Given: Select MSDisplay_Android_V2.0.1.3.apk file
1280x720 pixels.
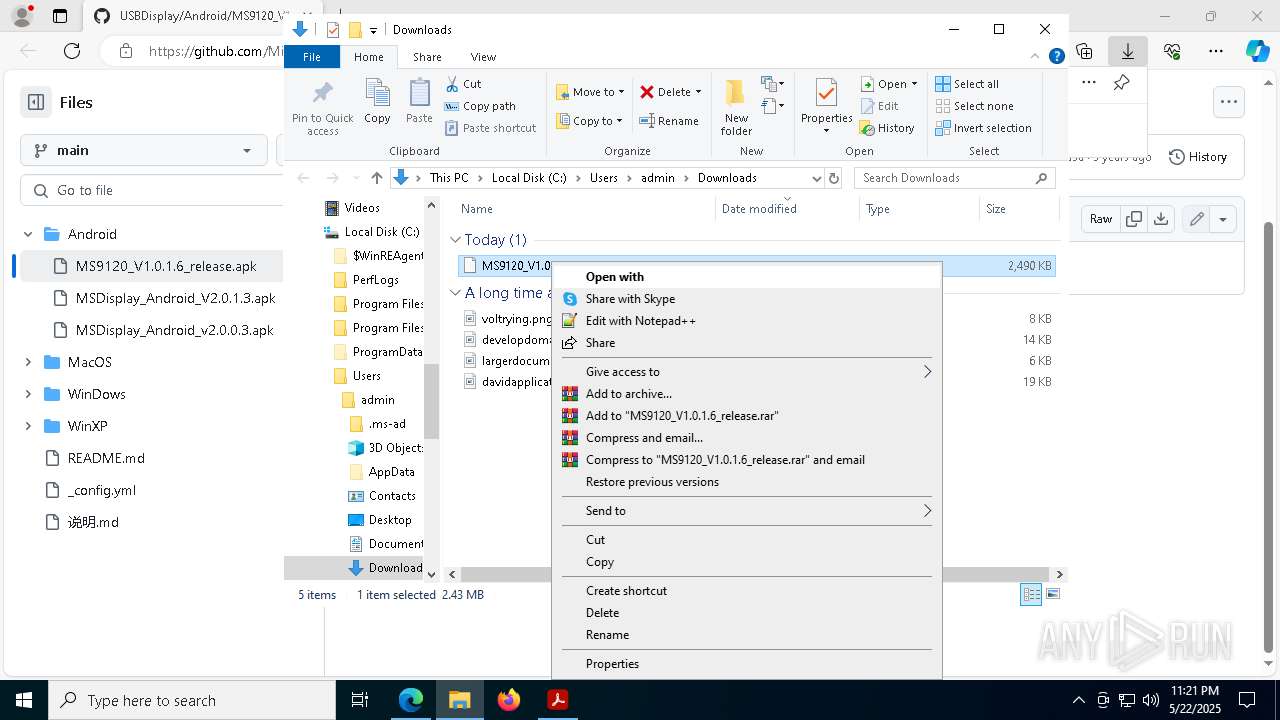Looking at the screenshot, I should [x=176, y=298].
